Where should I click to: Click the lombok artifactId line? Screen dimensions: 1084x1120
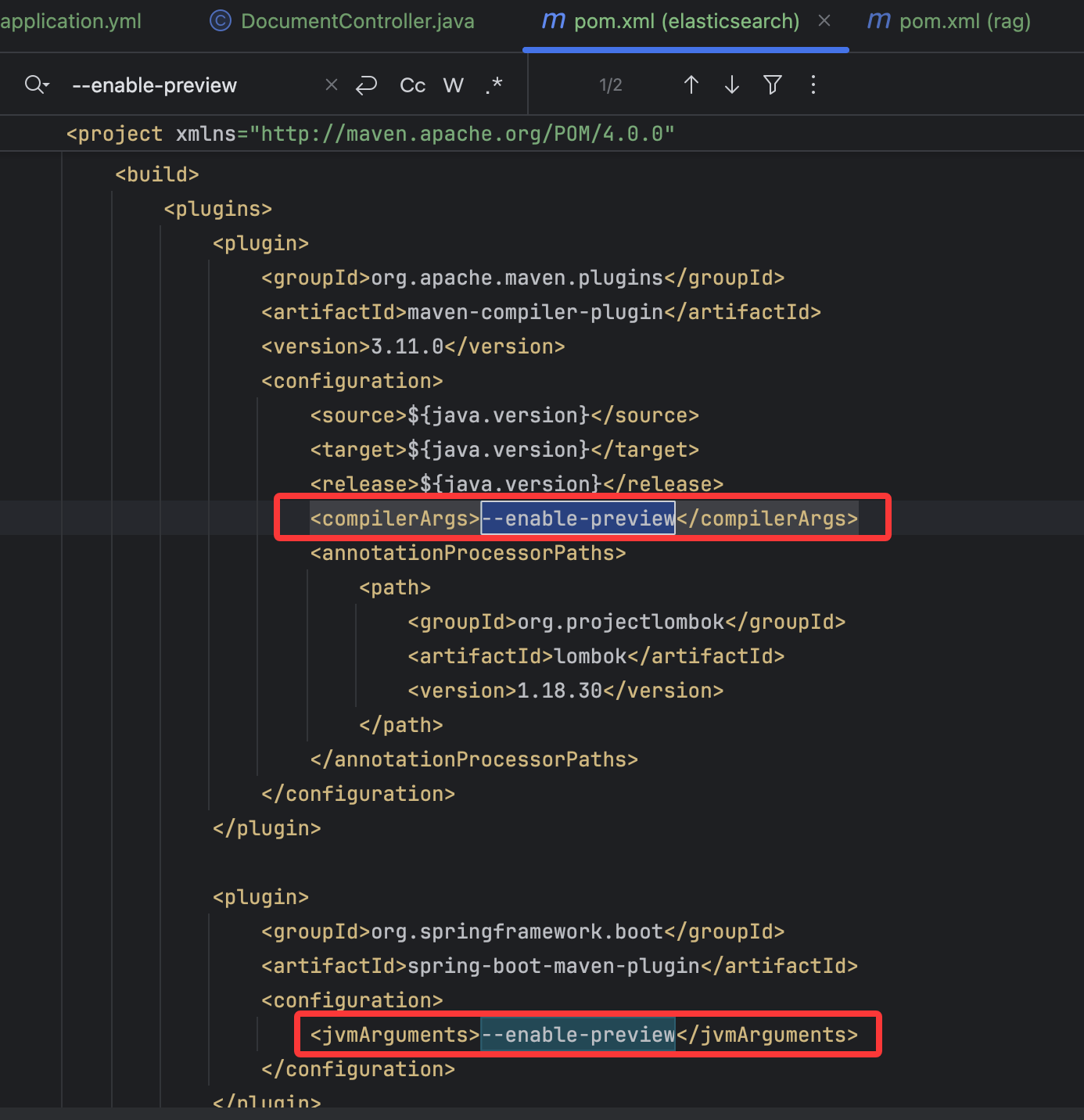coord(596,656)
